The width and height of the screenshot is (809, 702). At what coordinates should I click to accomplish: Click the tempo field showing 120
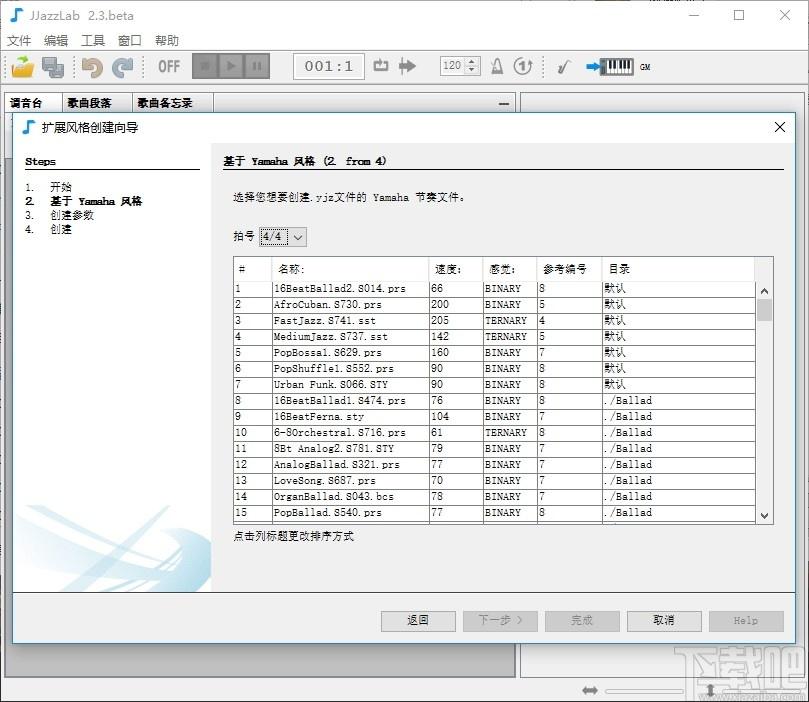[x=452, y=66]
